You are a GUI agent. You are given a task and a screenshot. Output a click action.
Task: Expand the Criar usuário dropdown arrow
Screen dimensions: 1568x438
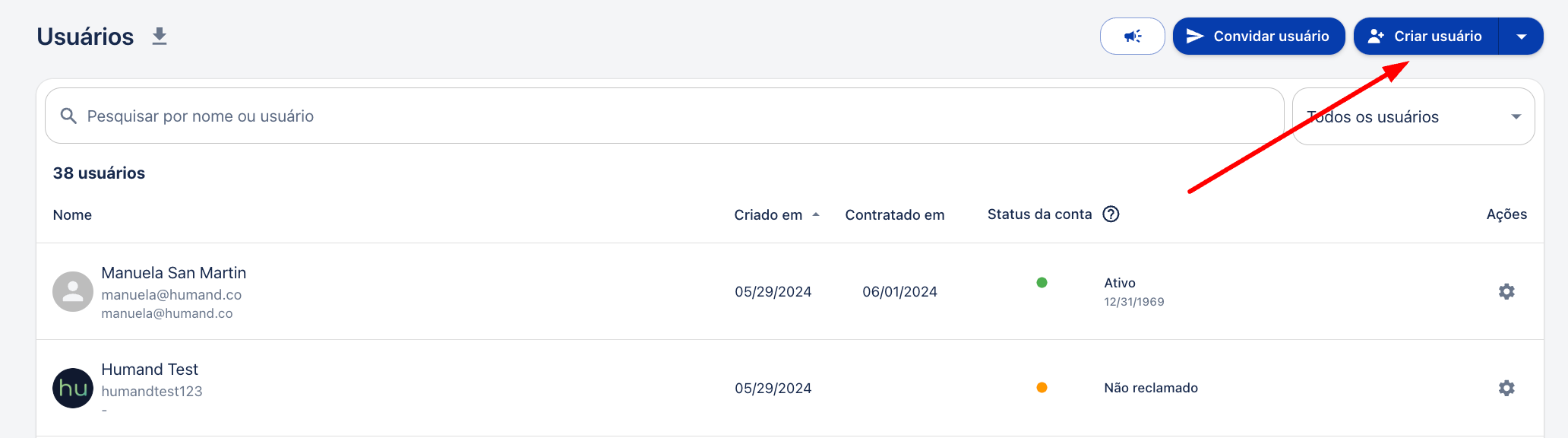(x=1521, y=36)
